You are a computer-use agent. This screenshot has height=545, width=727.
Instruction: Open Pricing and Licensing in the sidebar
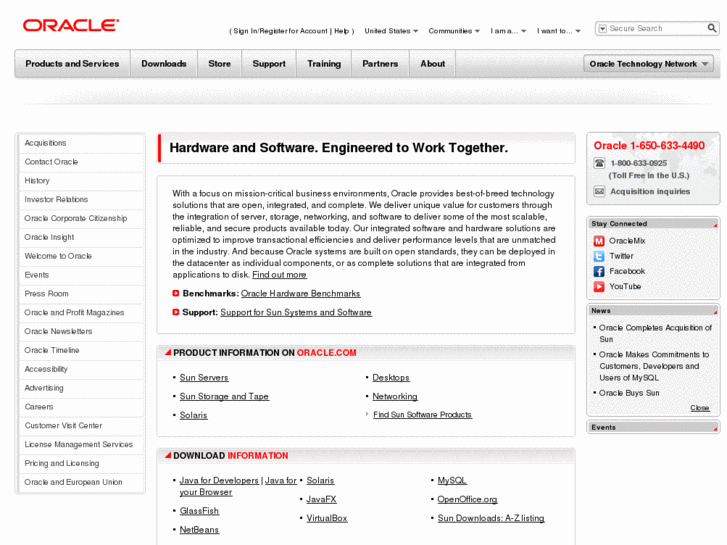pos(62,463)
